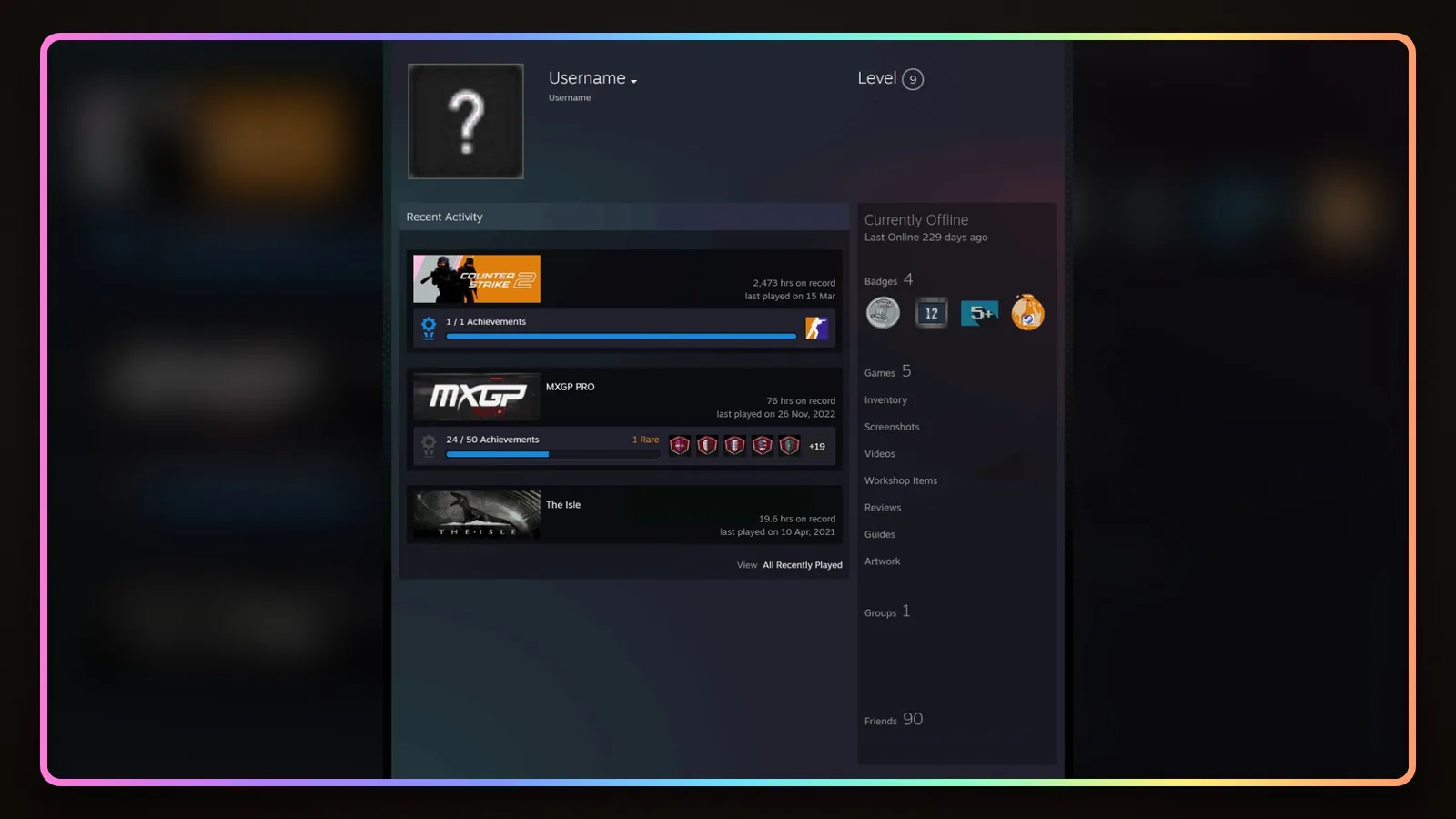The width and height of the screenshot is (1456, 819).
Task: Open the 5+ game collector badge
Action: pyautogui.click(x=979, y=313)
